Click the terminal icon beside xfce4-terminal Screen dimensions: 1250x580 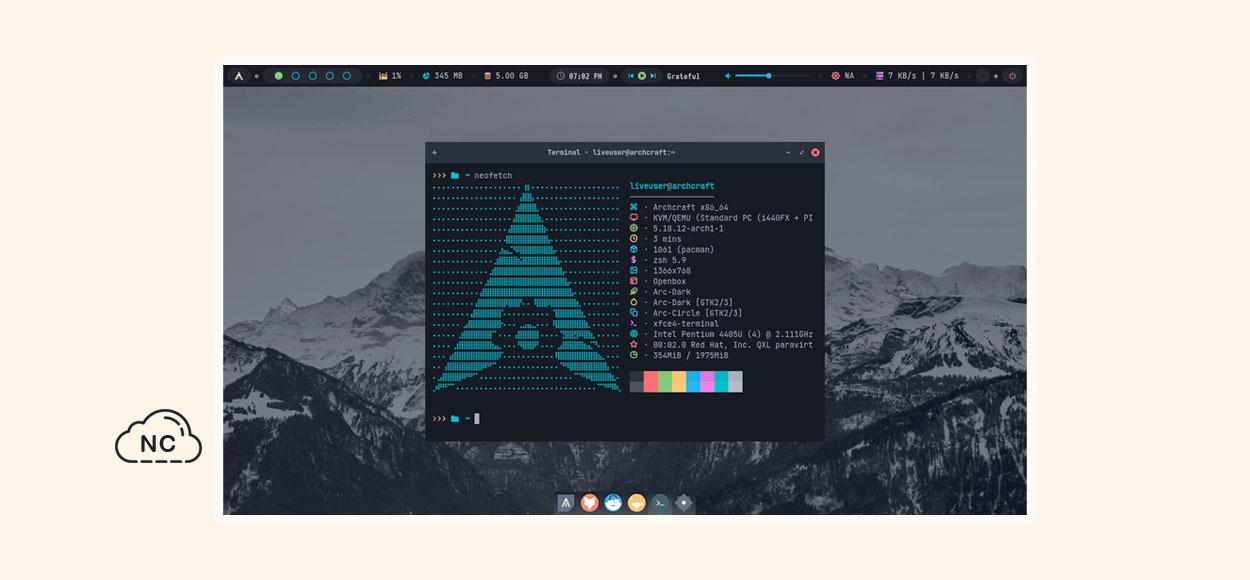[634, 323]
